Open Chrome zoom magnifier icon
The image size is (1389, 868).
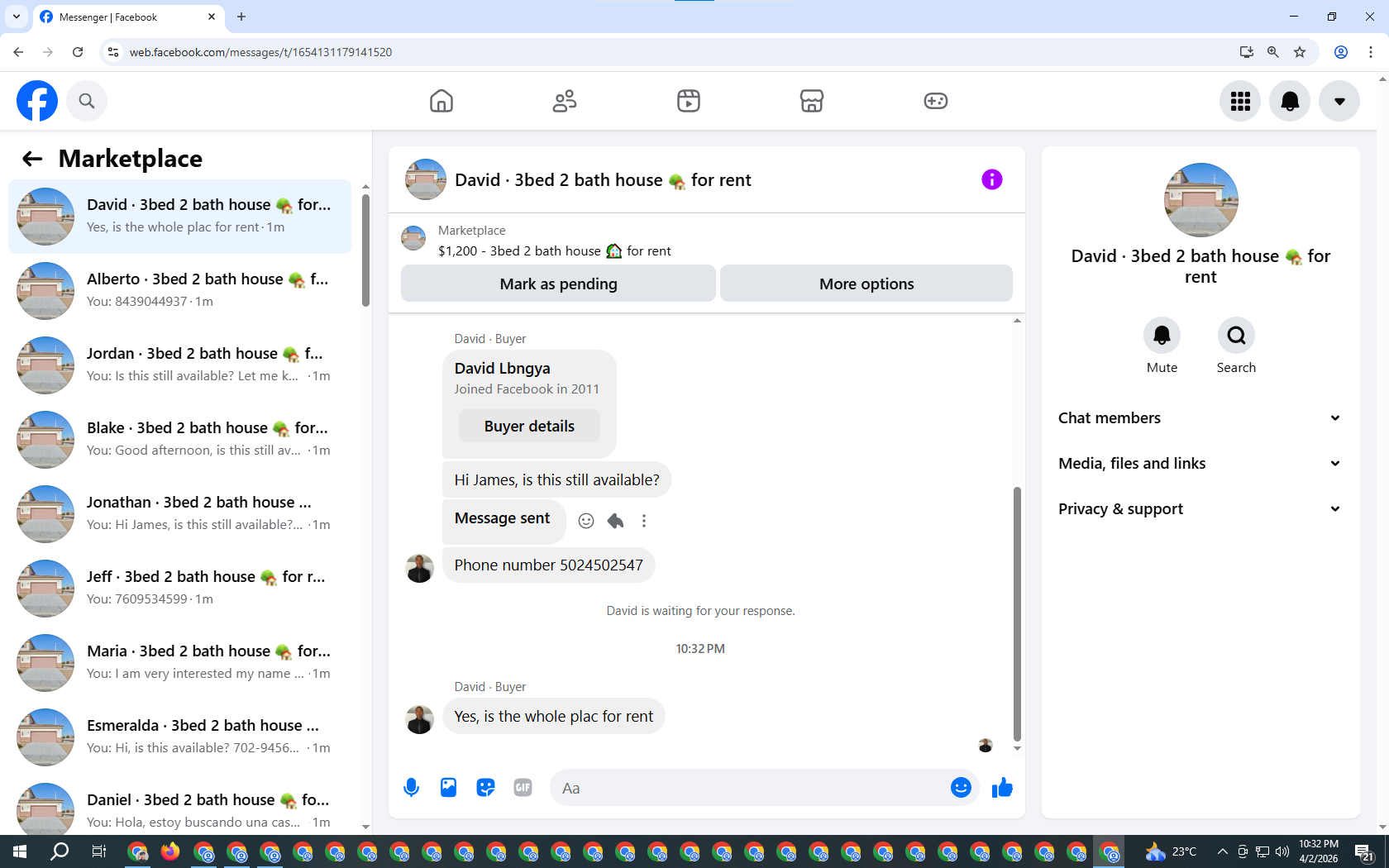(x=1273, y=52)
